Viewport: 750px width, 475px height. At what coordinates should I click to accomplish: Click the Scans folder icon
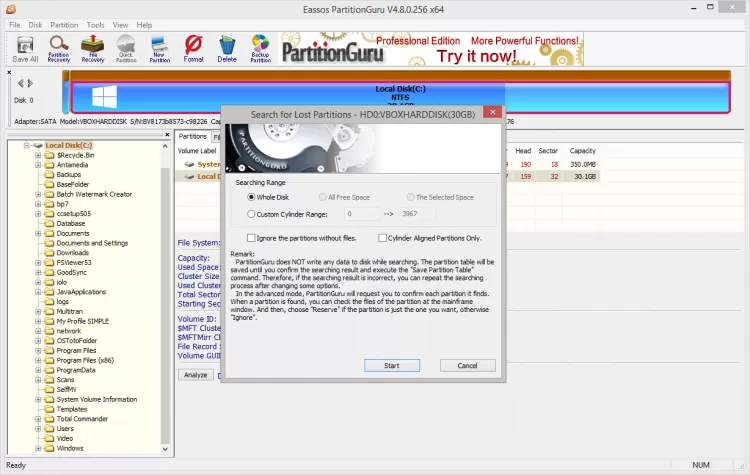click(49, 380)
